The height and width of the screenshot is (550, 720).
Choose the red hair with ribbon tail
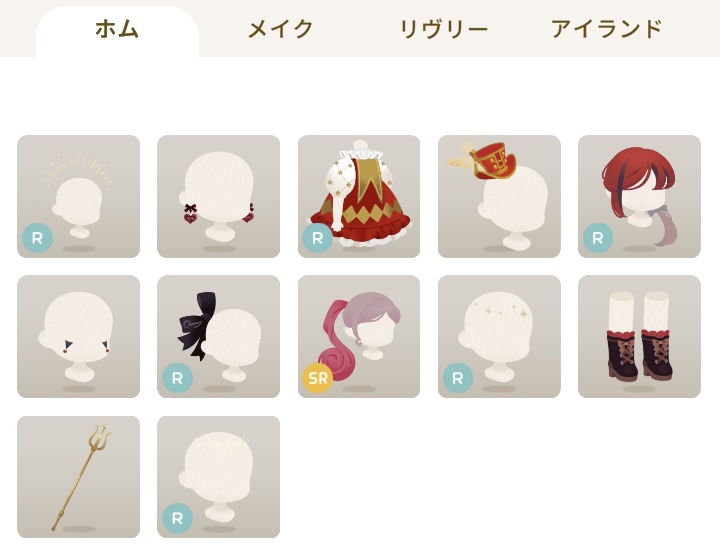pyautogui.click(x=639, y=196)
